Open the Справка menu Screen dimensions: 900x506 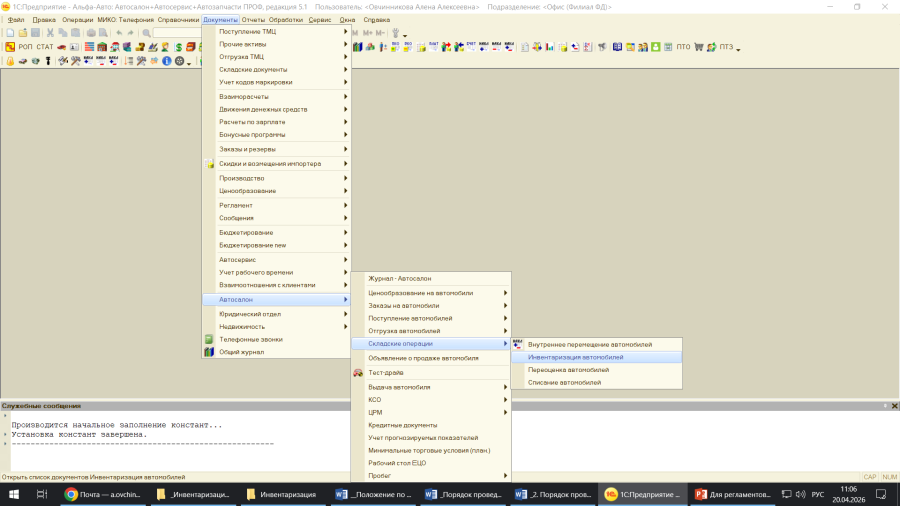[377, 20]
